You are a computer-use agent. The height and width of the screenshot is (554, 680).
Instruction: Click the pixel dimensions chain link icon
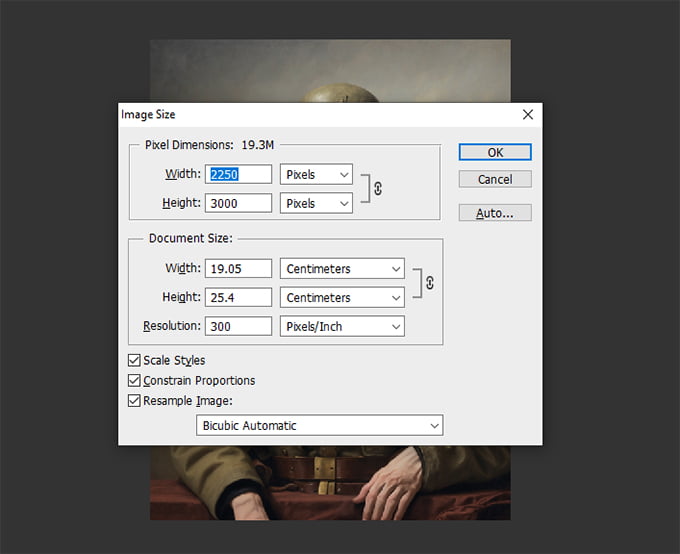(x=378, y=189)
